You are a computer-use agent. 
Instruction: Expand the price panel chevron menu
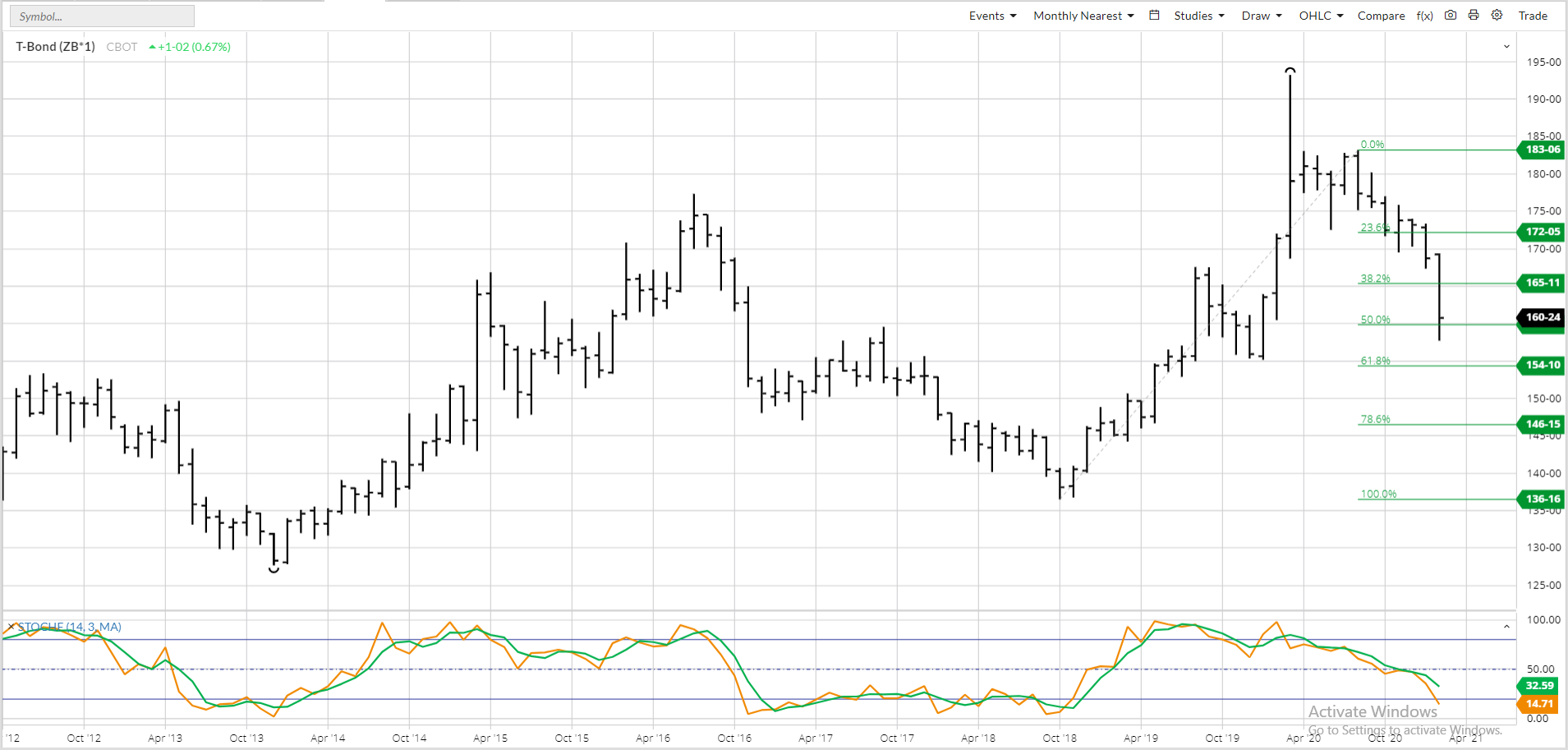tap(1506, 47)
